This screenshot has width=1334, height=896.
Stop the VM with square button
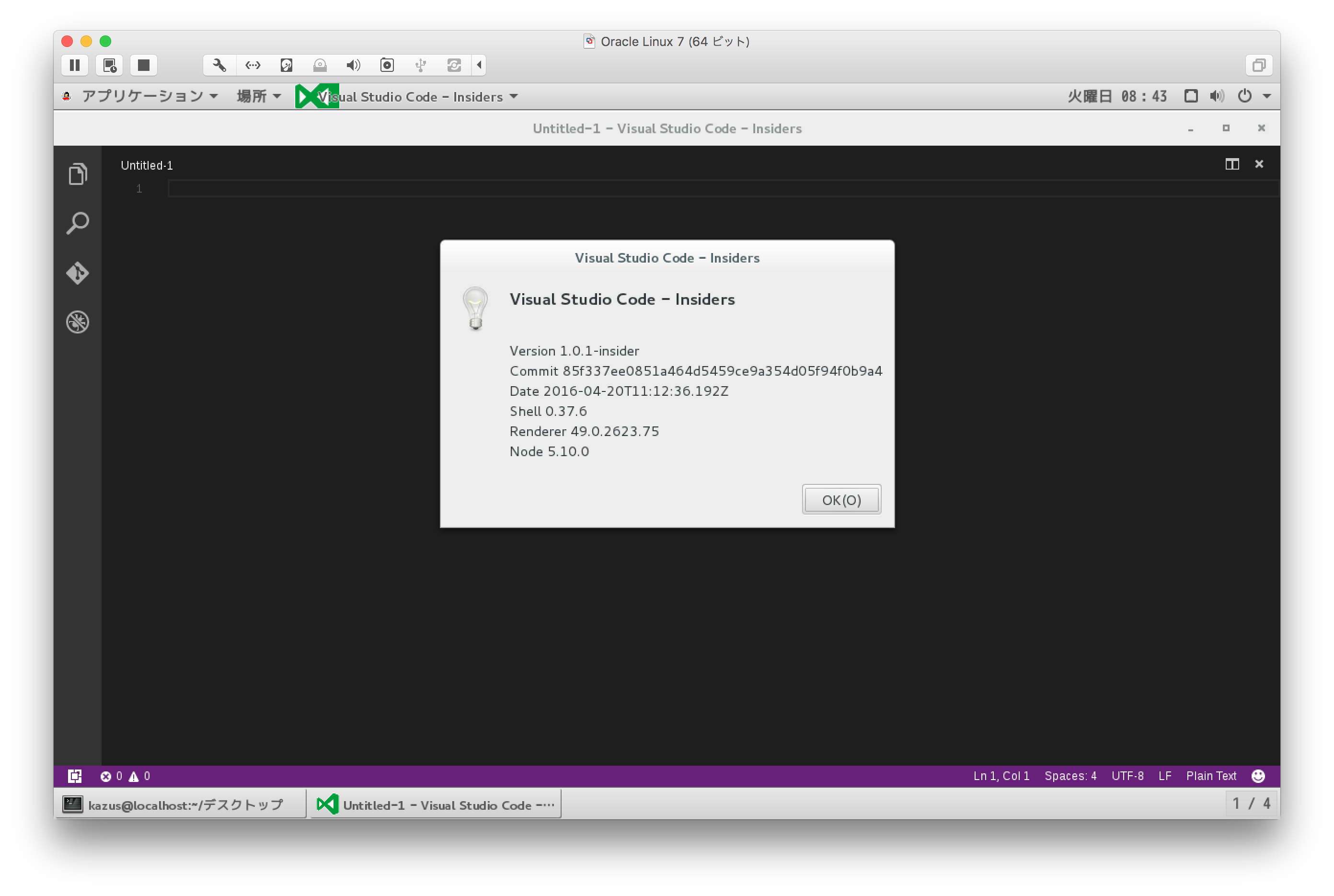click(143, 65)
